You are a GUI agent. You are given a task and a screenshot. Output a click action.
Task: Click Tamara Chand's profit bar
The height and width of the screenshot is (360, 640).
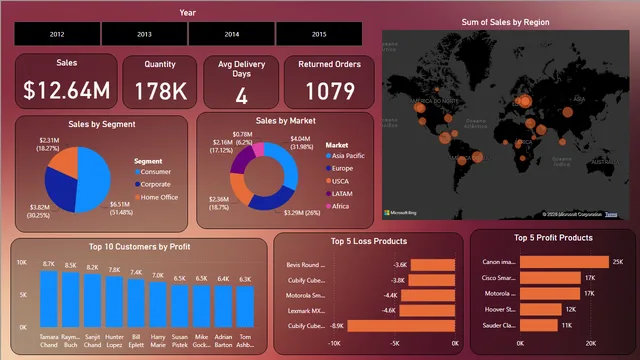pos(49,299)
